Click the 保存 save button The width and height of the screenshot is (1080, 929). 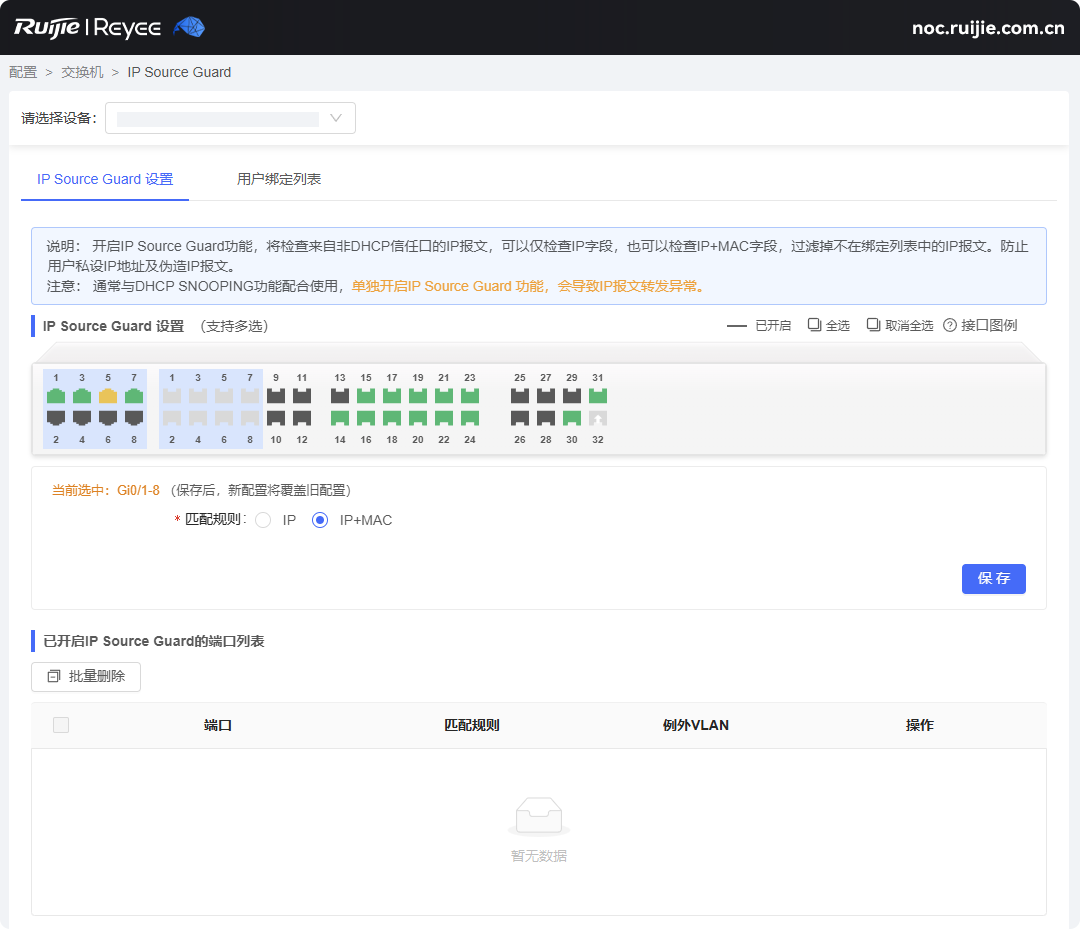point(993,579)
